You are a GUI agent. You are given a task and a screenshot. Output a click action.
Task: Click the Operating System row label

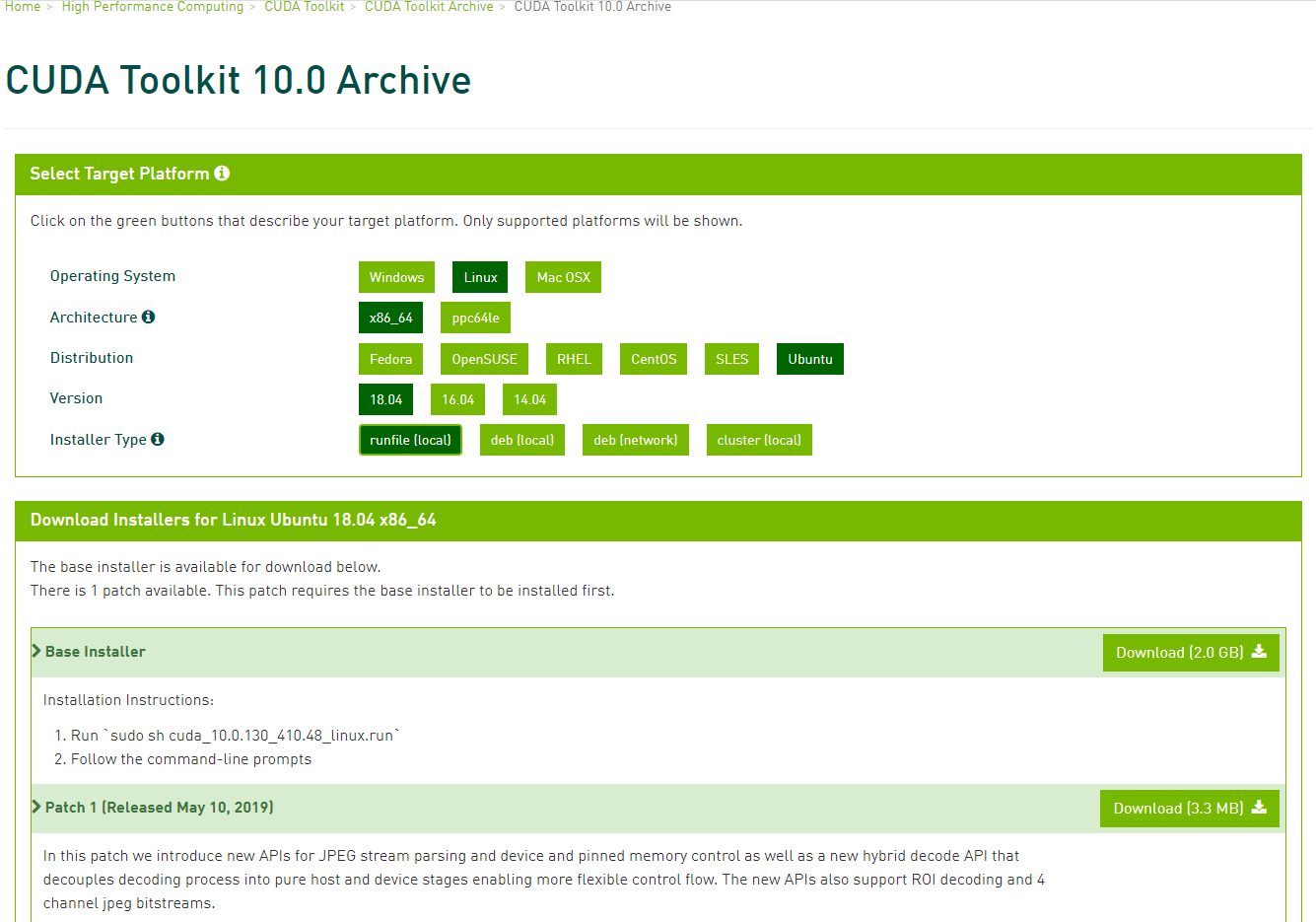click(x=112, y=276)
